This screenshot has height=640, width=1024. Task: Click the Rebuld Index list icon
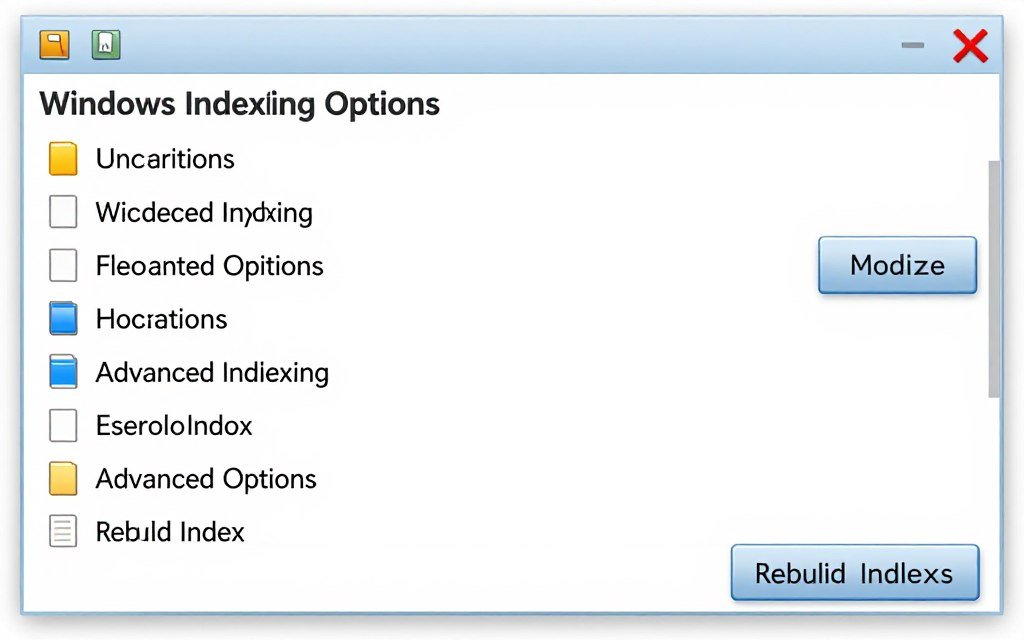click(62, 531)
